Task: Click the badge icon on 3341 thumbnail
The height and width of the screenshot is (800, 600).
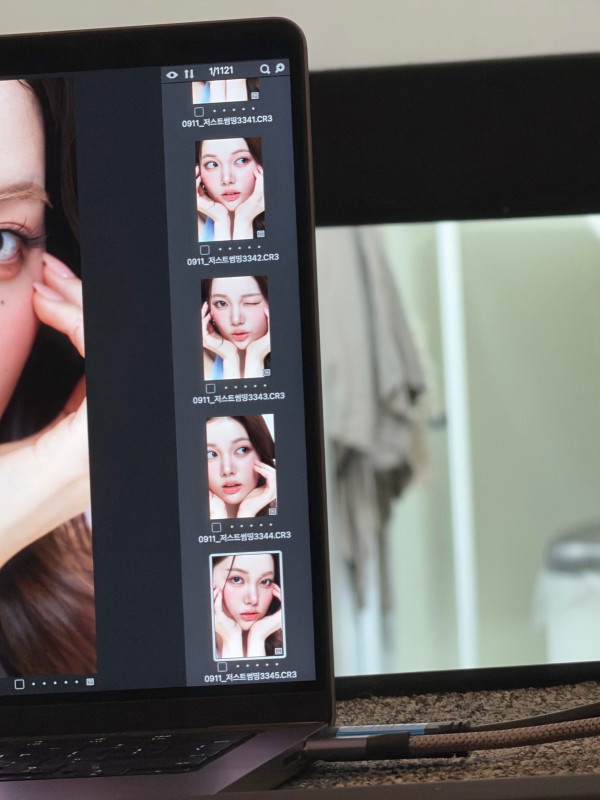Action: point(255,95)
